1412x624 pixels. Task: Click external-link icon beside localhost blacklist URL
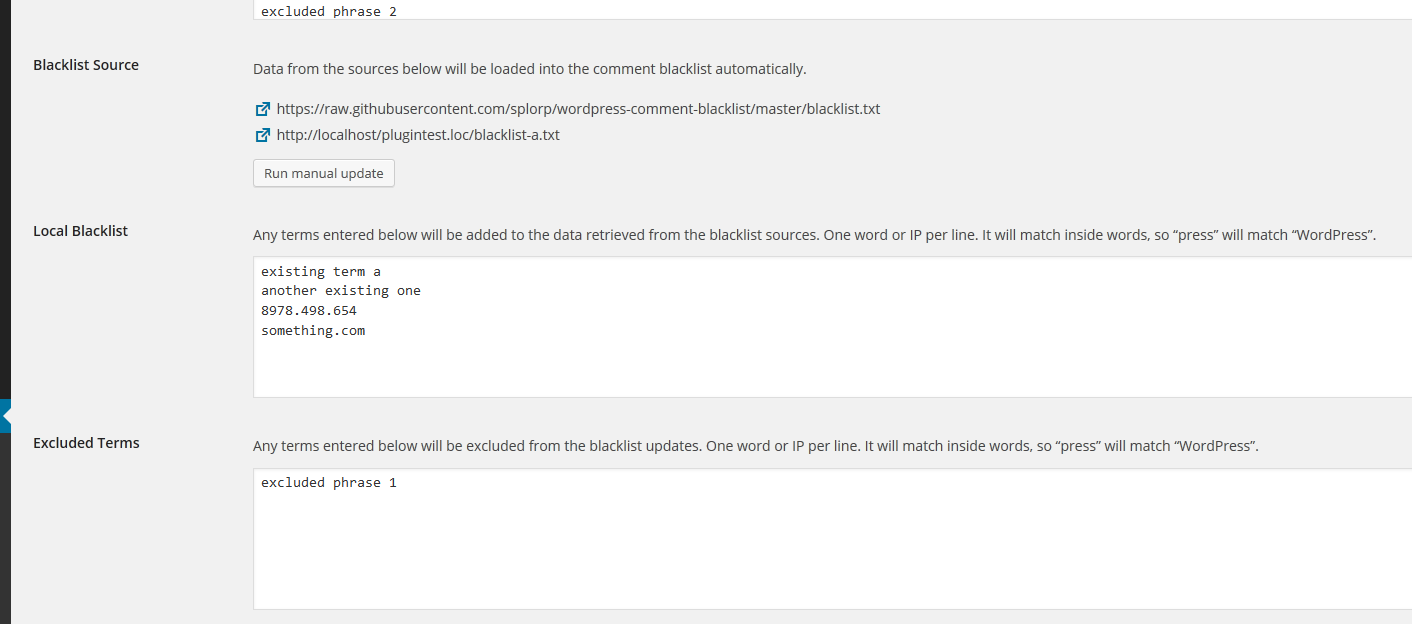(x=263, y=135)
